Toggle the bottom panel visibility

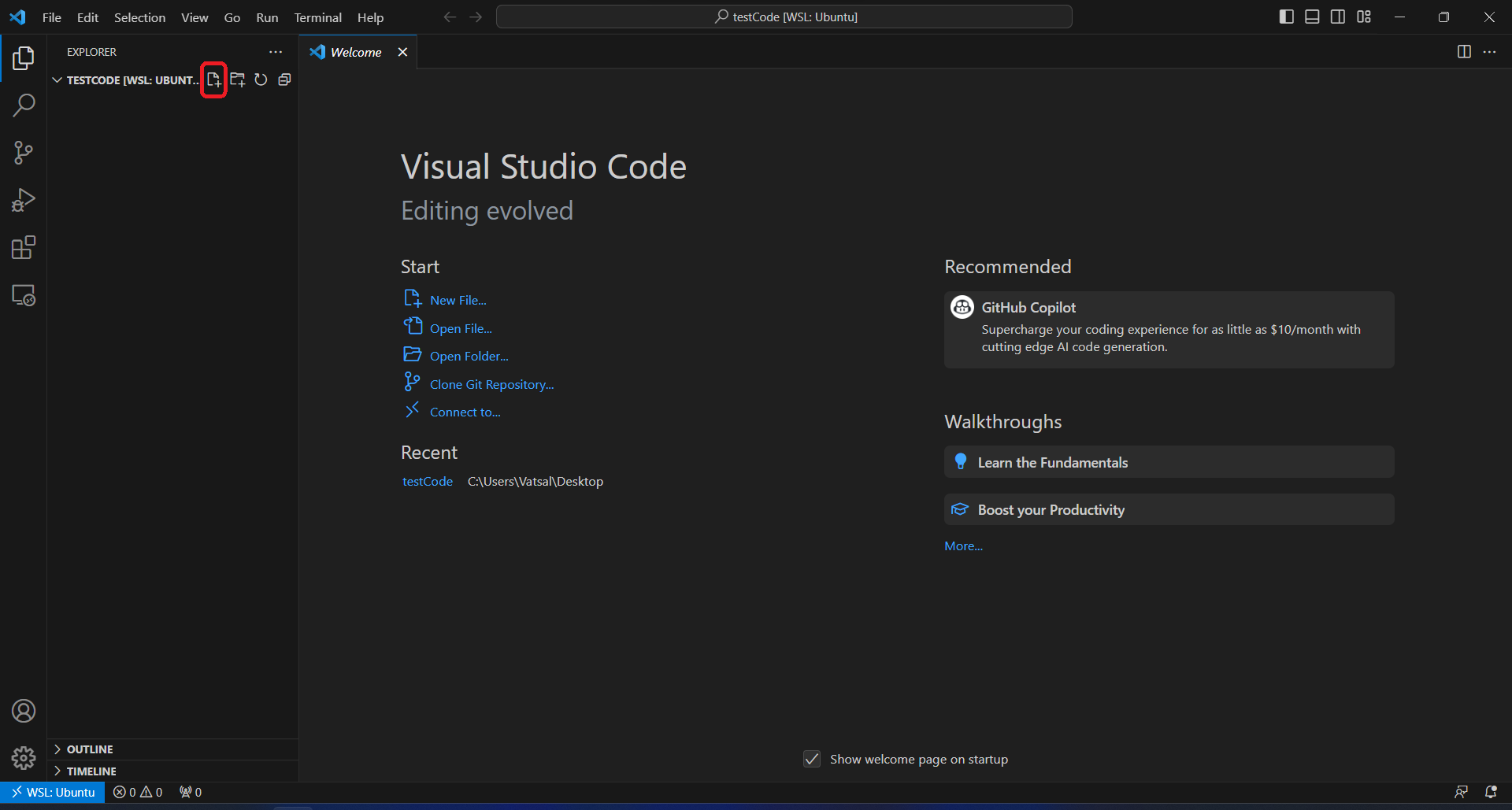click(x=1312, y=17)
